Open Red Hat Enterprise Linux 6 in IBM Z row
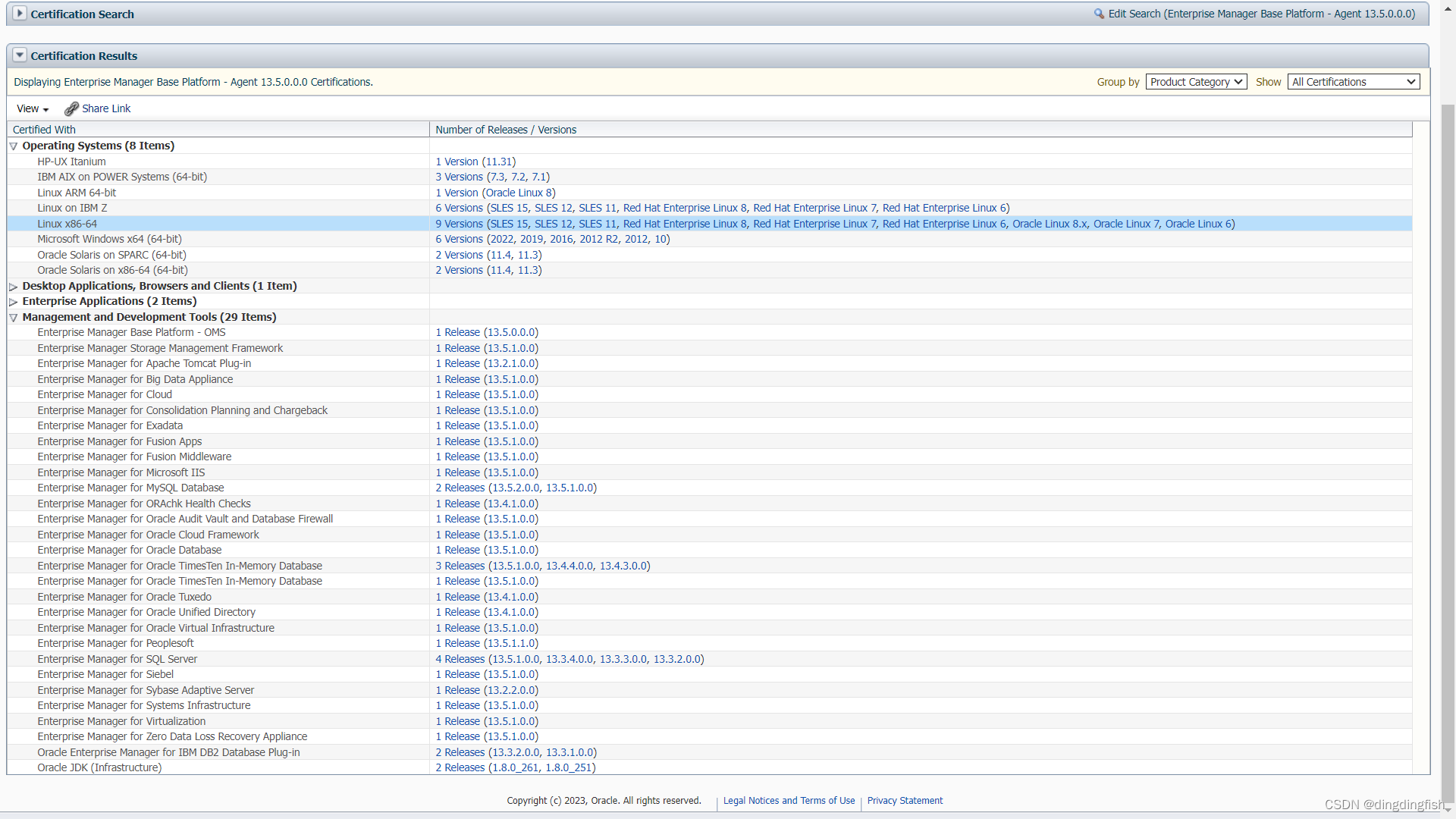The width and height of the screenshot is (1456, 819). [x=944, y=208]
